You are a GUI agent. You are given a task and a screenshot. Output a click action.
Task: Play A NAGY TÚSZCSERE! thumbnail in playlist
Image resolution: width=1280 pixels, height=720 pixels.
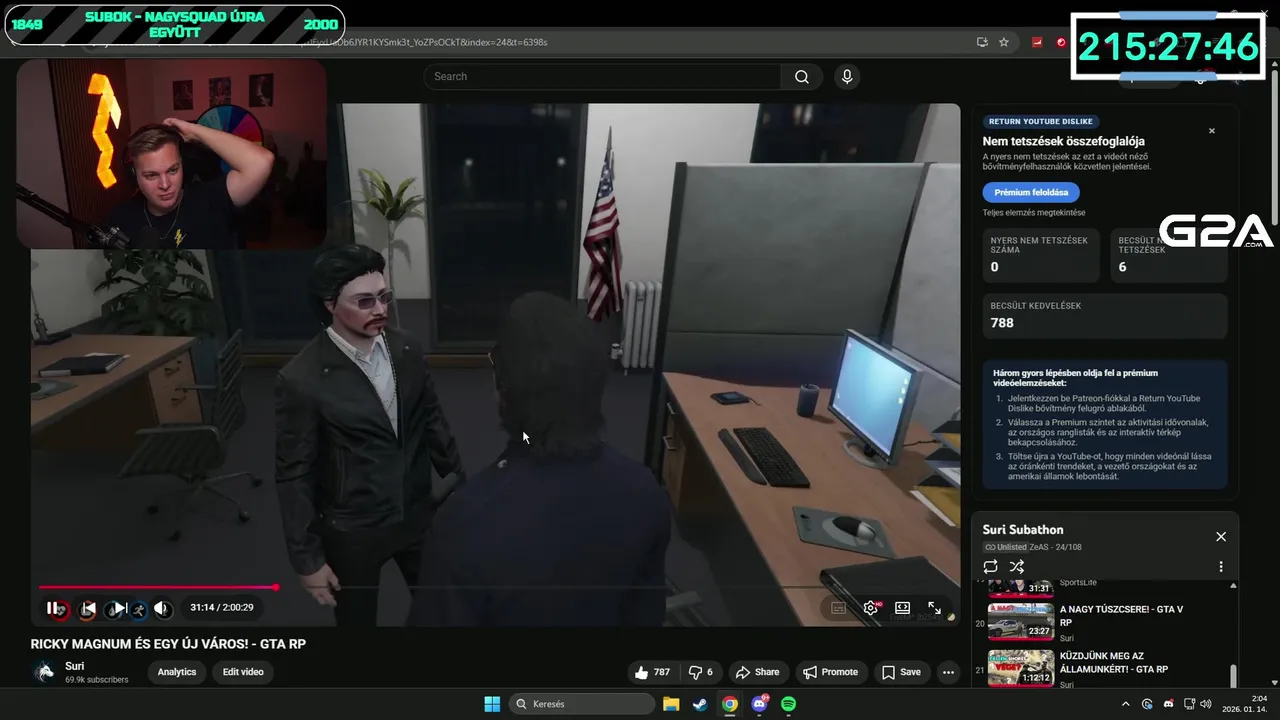[x=1021, y=621]
